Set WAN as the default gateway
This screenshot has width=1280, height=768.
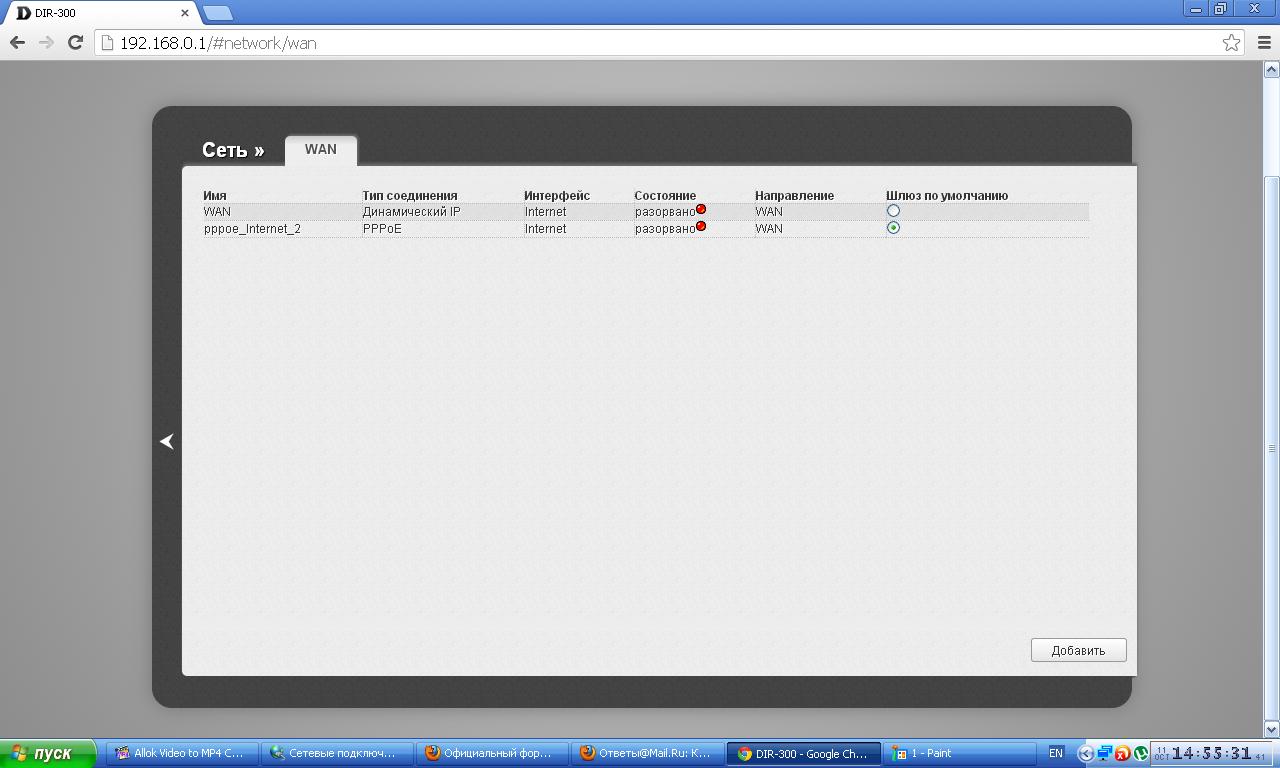pos(893,211)
